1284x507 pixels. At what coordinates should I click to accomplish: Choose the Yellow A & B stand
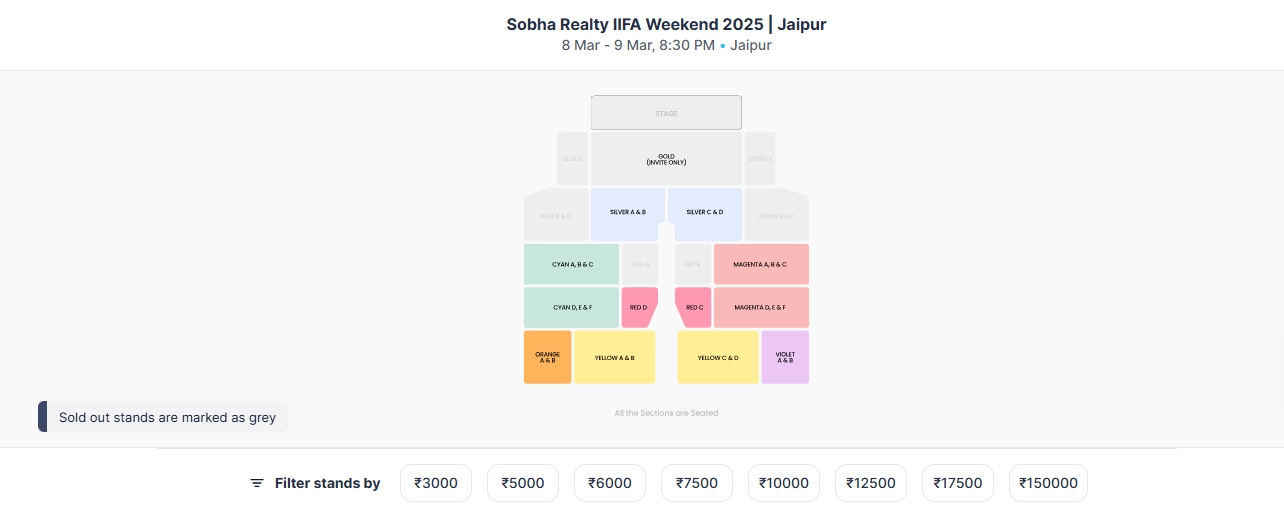click(x=614, y=357)
